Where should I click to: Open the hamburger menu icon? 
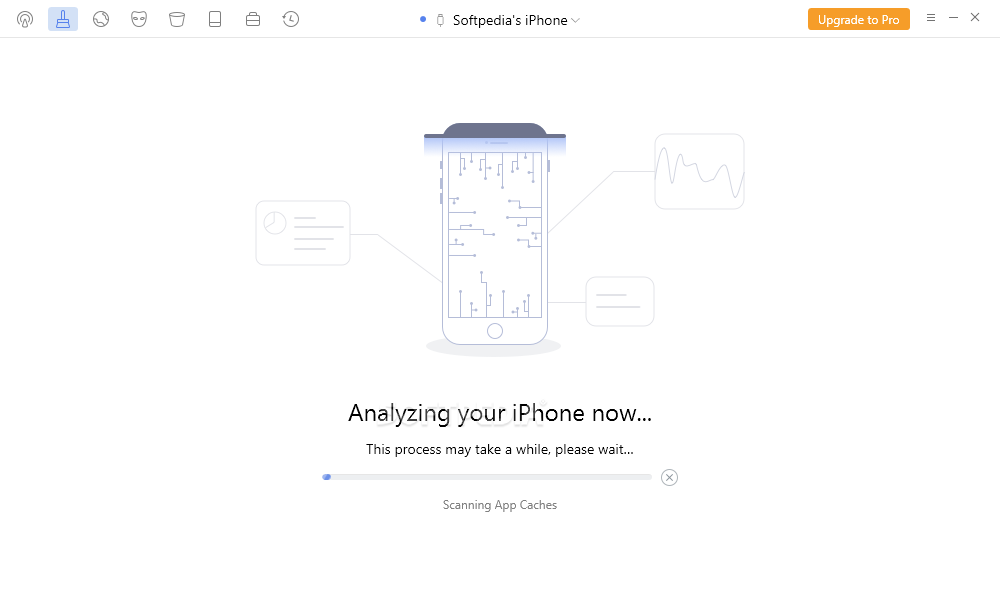pyautogui.click(x=931, y=18)
